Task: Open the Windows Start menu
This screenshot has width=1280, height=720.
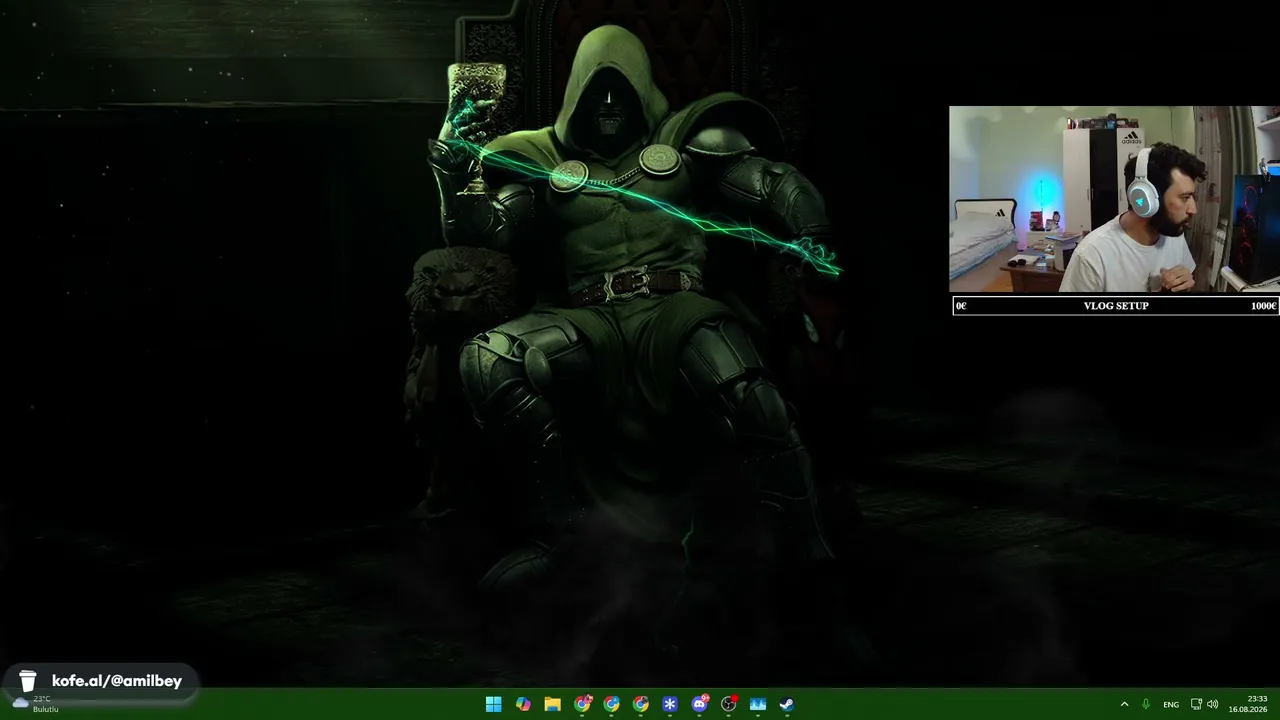Action: click(493, 704)
